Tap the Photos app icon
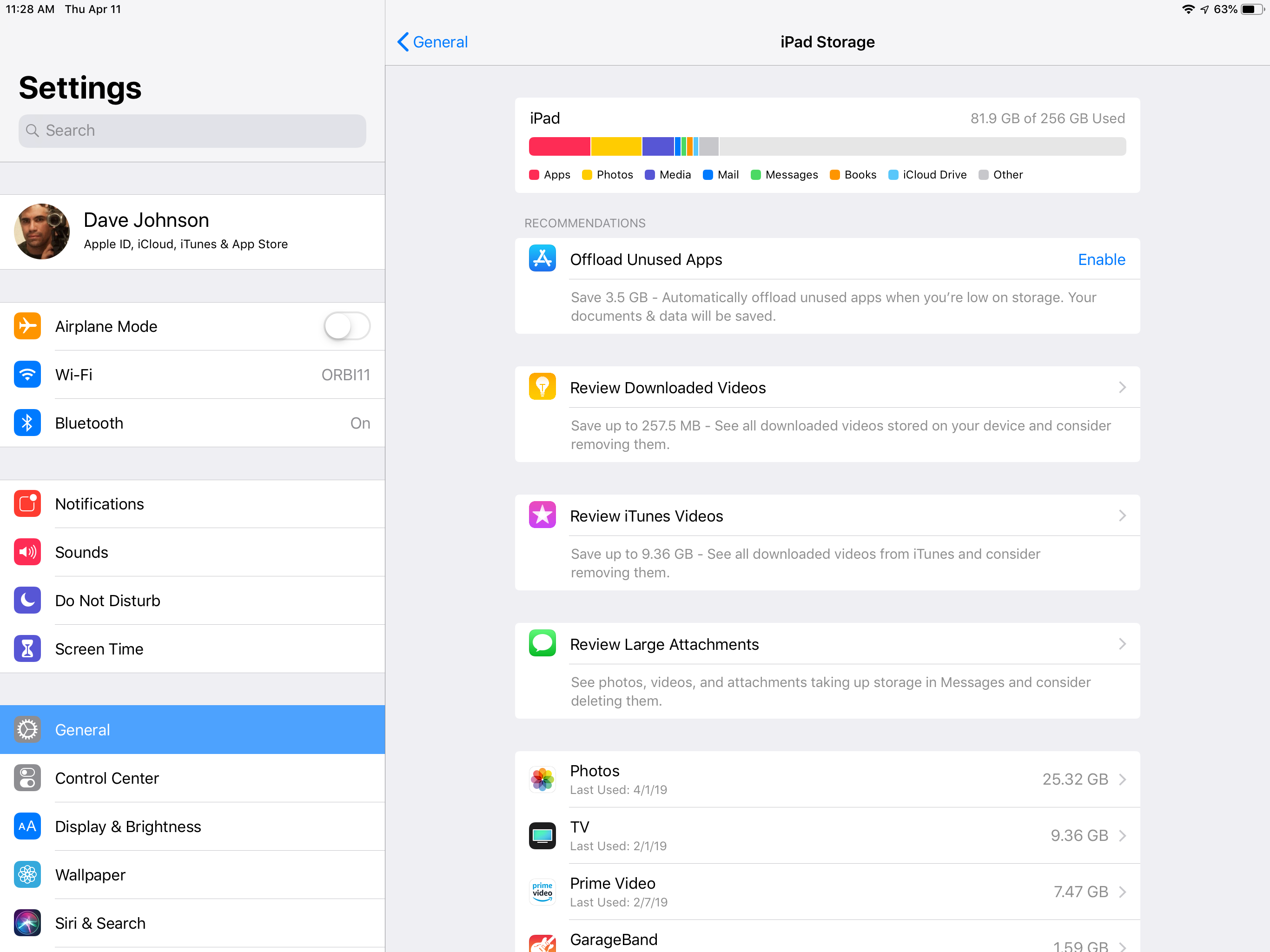Viewport: 1270px width, 952px height. [542, 779]
